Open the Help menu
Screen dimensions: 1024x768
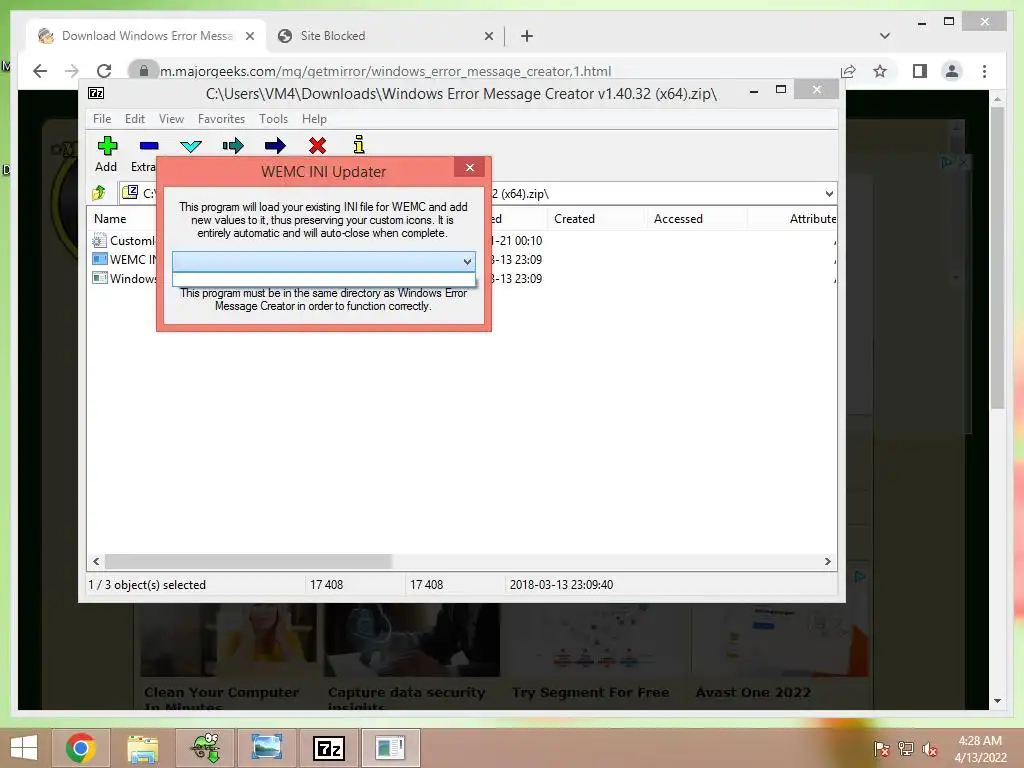coord(314,119)
